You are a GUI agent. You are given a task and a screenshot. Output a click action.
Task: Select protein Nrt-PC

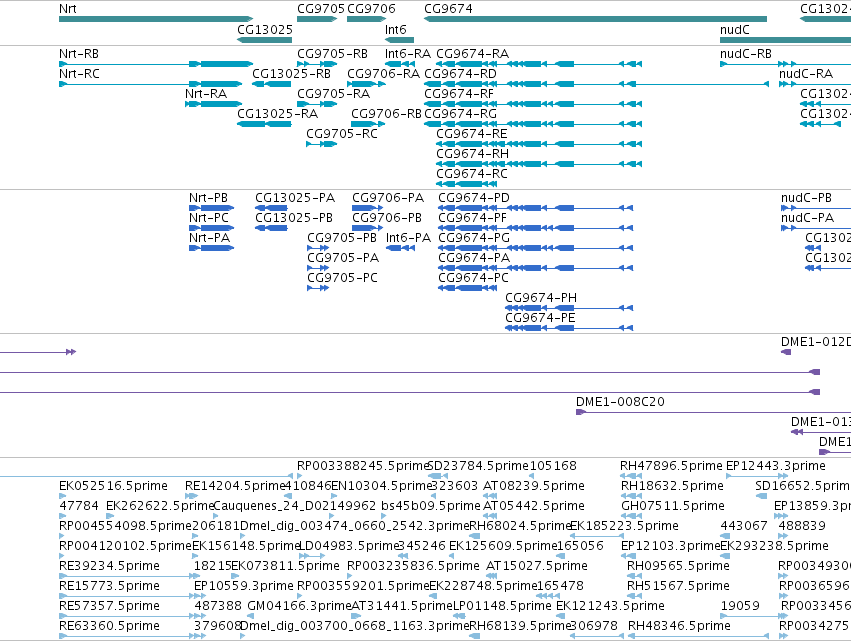coord(212,228)
